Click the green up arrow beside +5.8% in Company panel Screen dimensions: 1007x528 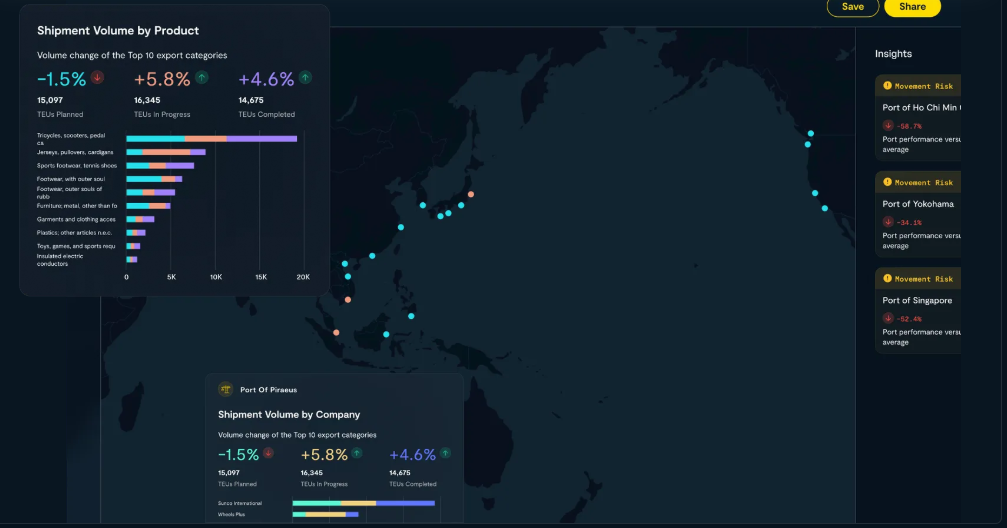pos(356,453)
